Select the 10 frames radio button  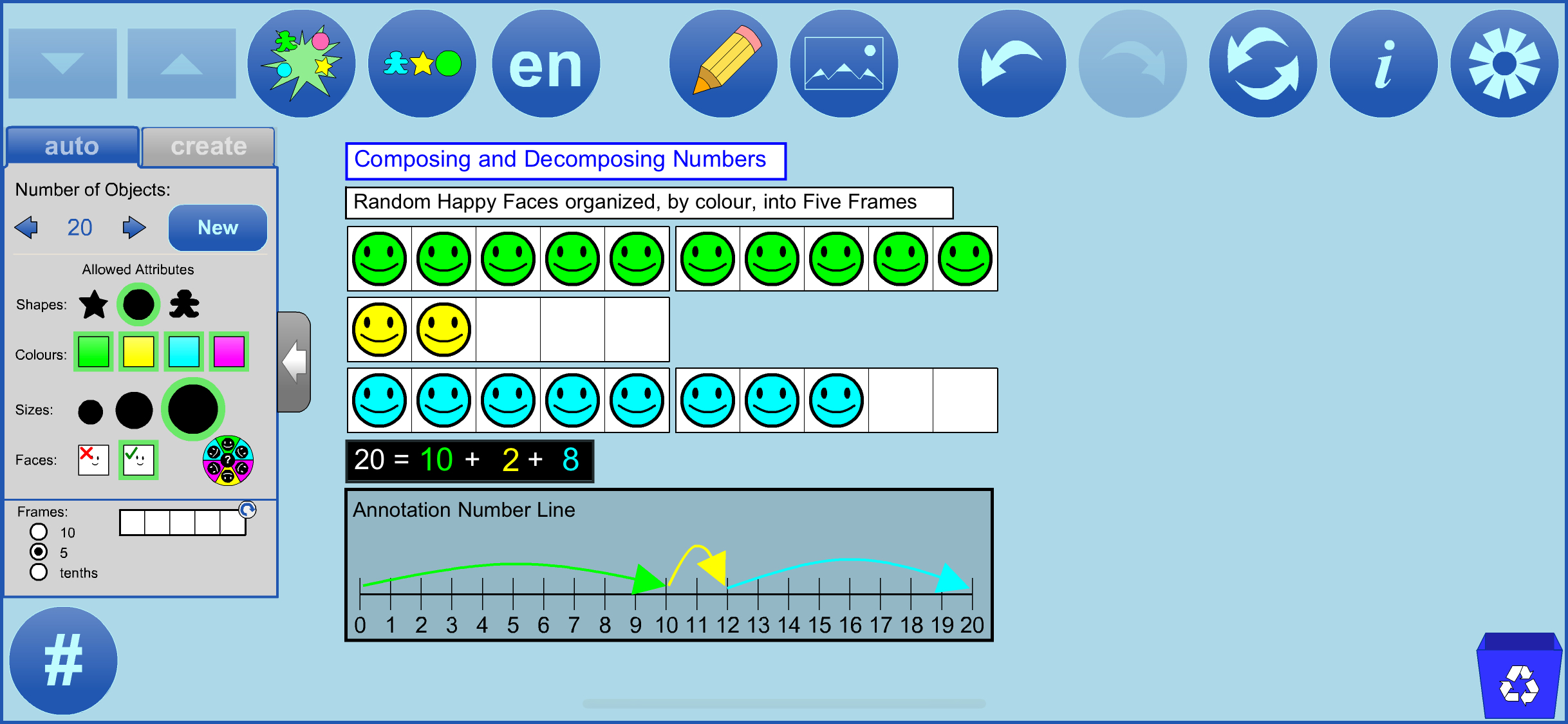(x=39, y=532)
